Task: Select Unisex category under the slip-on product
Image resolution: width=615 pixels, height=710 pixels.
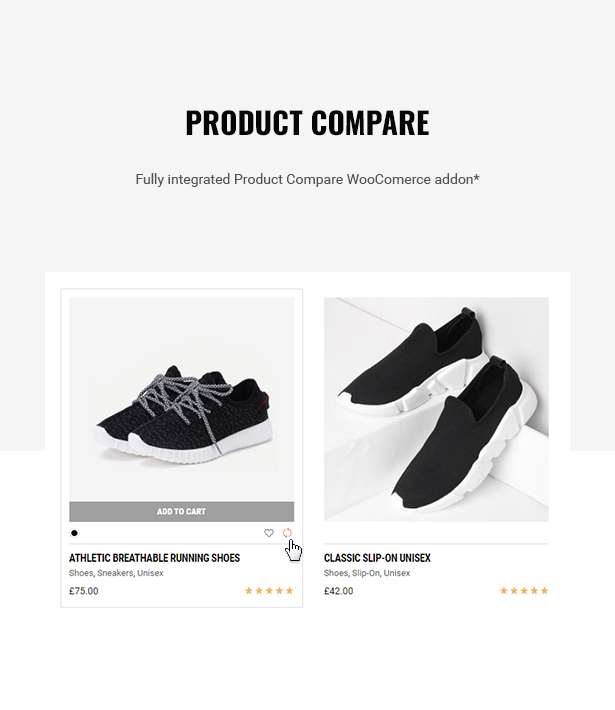Action: coord(397,573)
